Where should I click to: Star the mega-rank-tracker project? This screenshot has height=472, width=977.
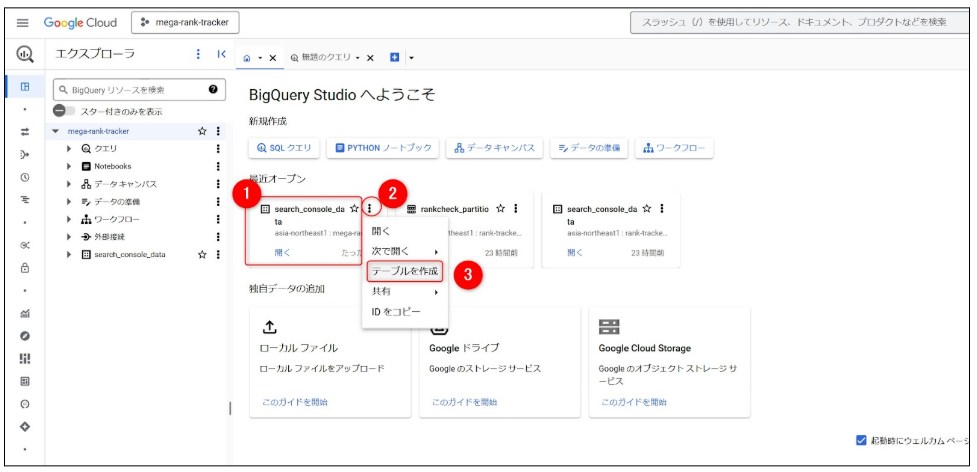(202, 131)
